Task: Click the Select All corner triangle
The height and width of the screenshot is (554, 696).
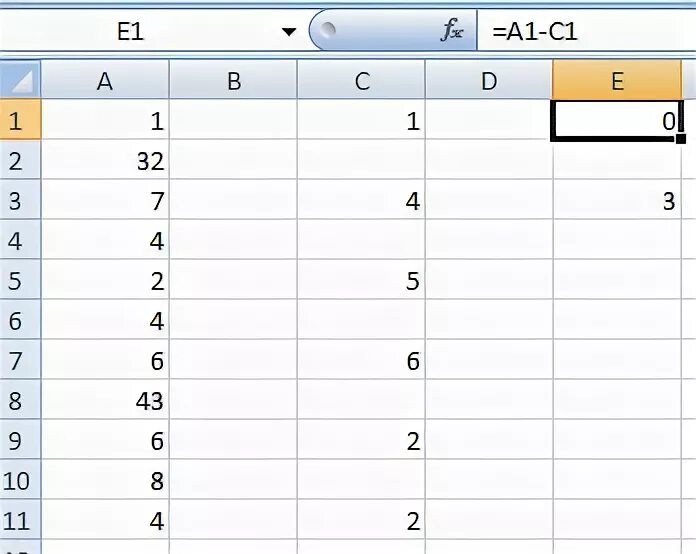Action: click(20, 80)
